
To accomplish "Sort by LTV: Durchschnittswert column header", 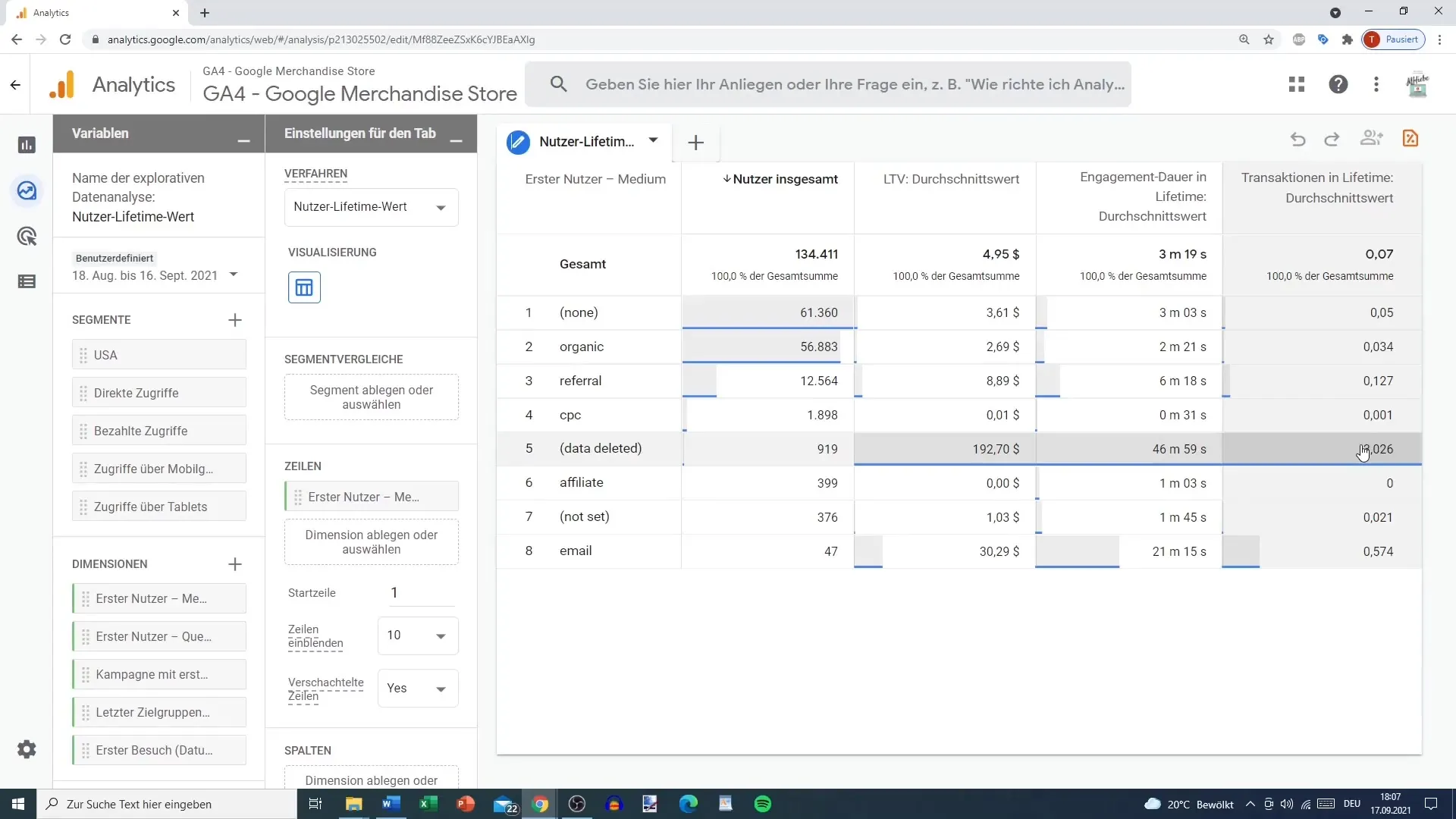I will [x=951, y=179].
